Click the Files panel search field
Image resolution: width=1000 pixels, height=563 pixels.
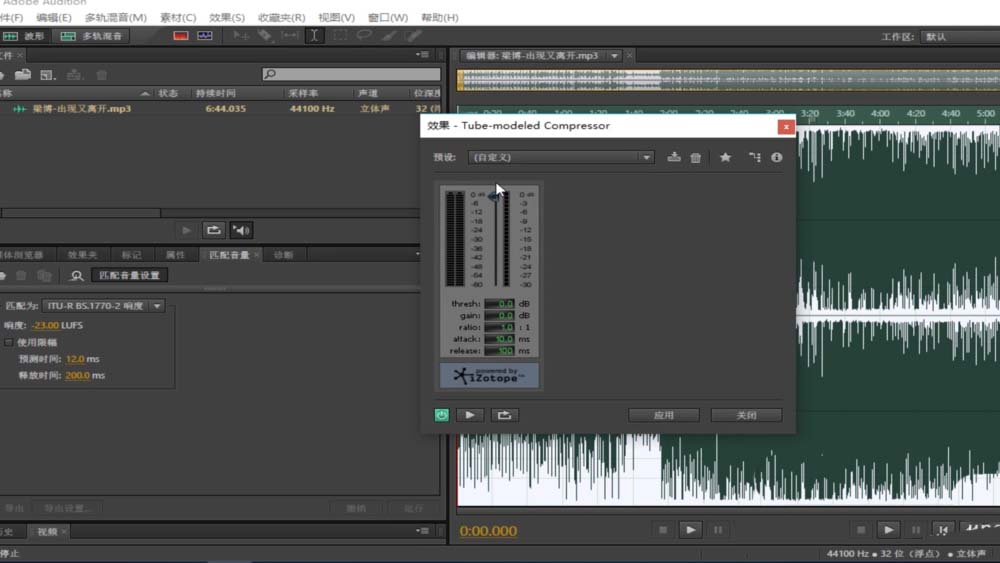click(x=351, y=74)
